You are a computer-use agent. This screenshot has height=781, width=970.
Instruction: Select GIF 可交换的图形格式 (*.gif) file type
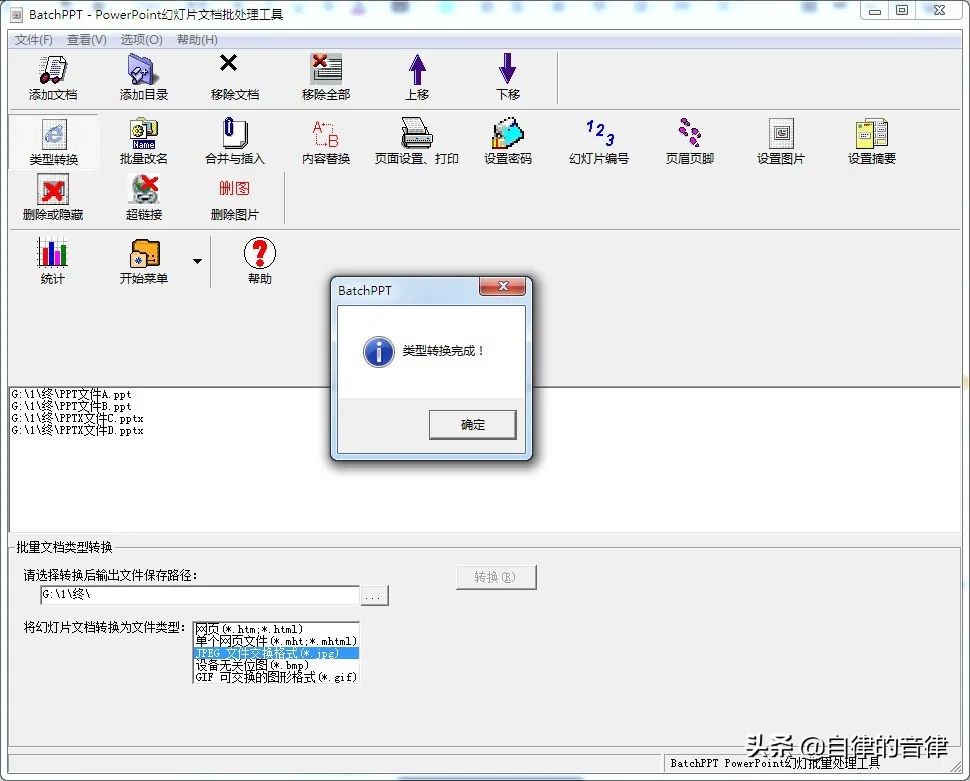pyautogui.click(x=276, y=677)
